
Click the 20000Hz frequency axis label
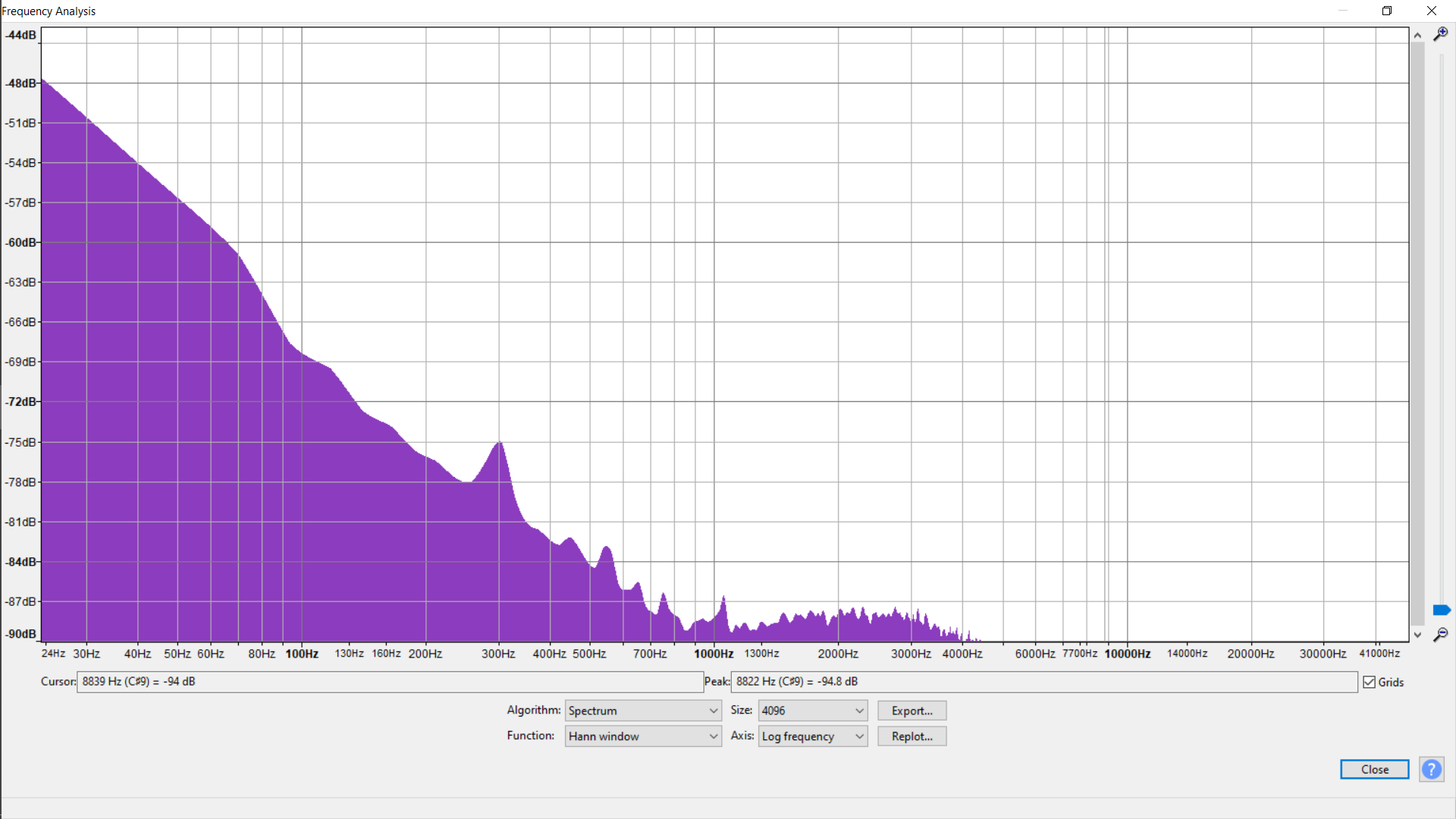click(x=1250, y=654)
